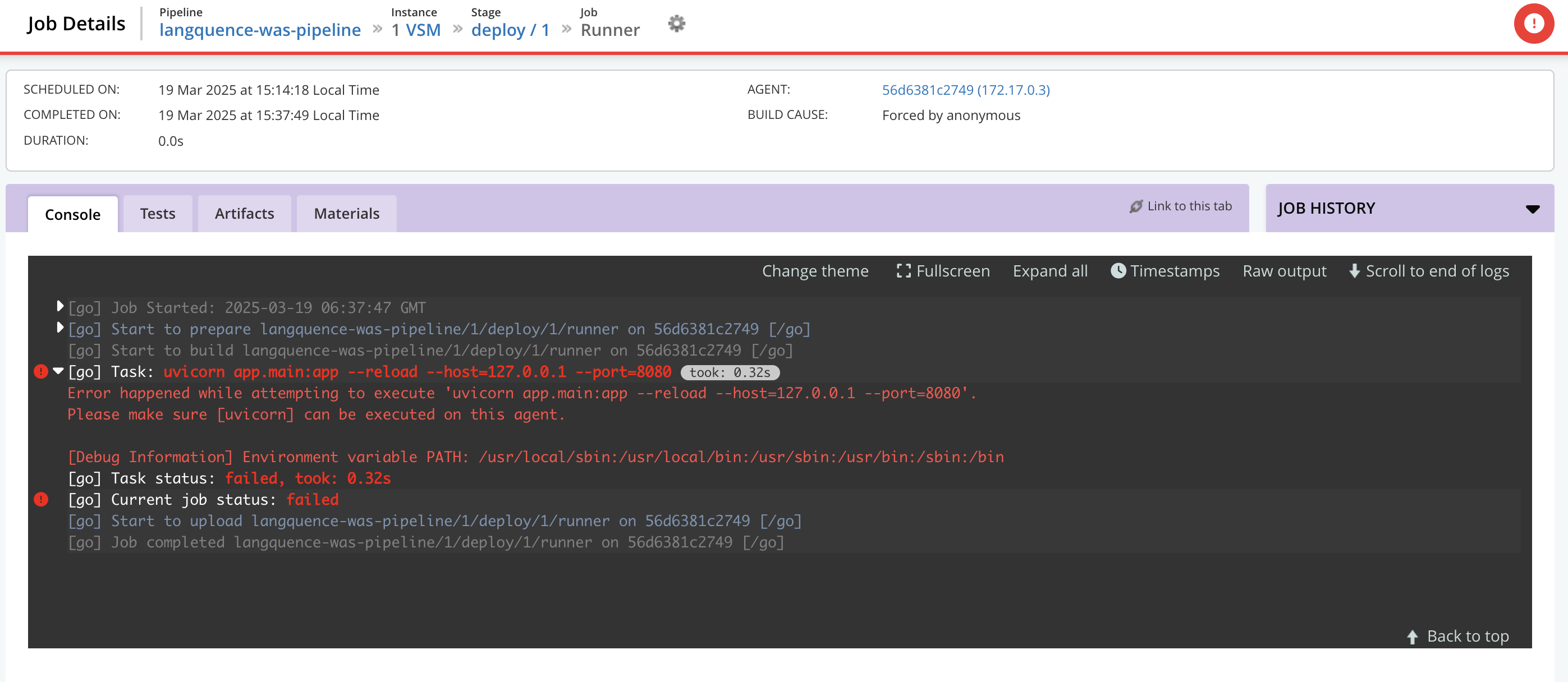The image size is (1568, 682).
Task: Click the clock icon for Timestamps
Action: coord(1118,271)
